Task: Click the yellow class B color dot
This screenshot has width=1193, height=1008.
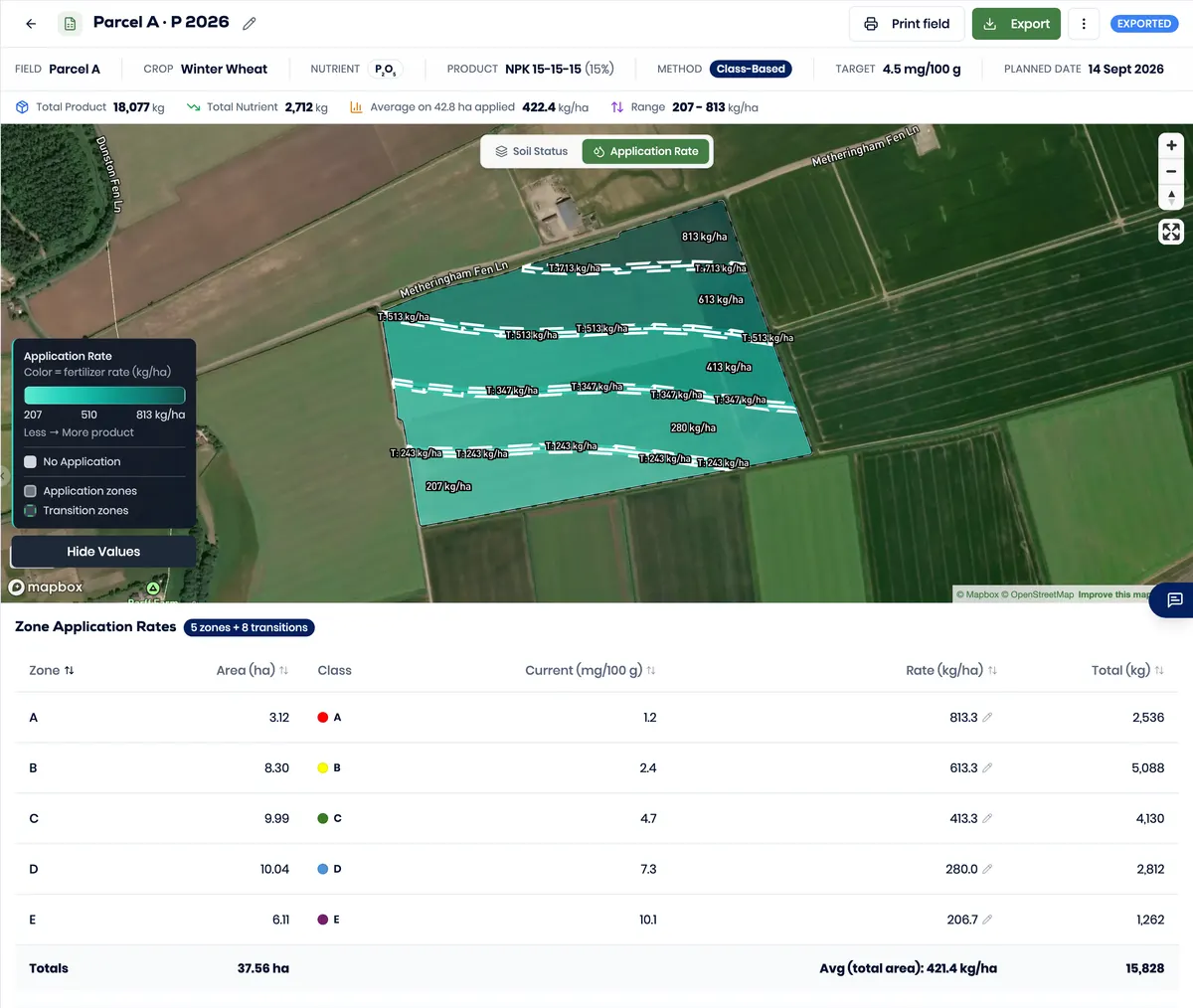Action: [322, 767]
